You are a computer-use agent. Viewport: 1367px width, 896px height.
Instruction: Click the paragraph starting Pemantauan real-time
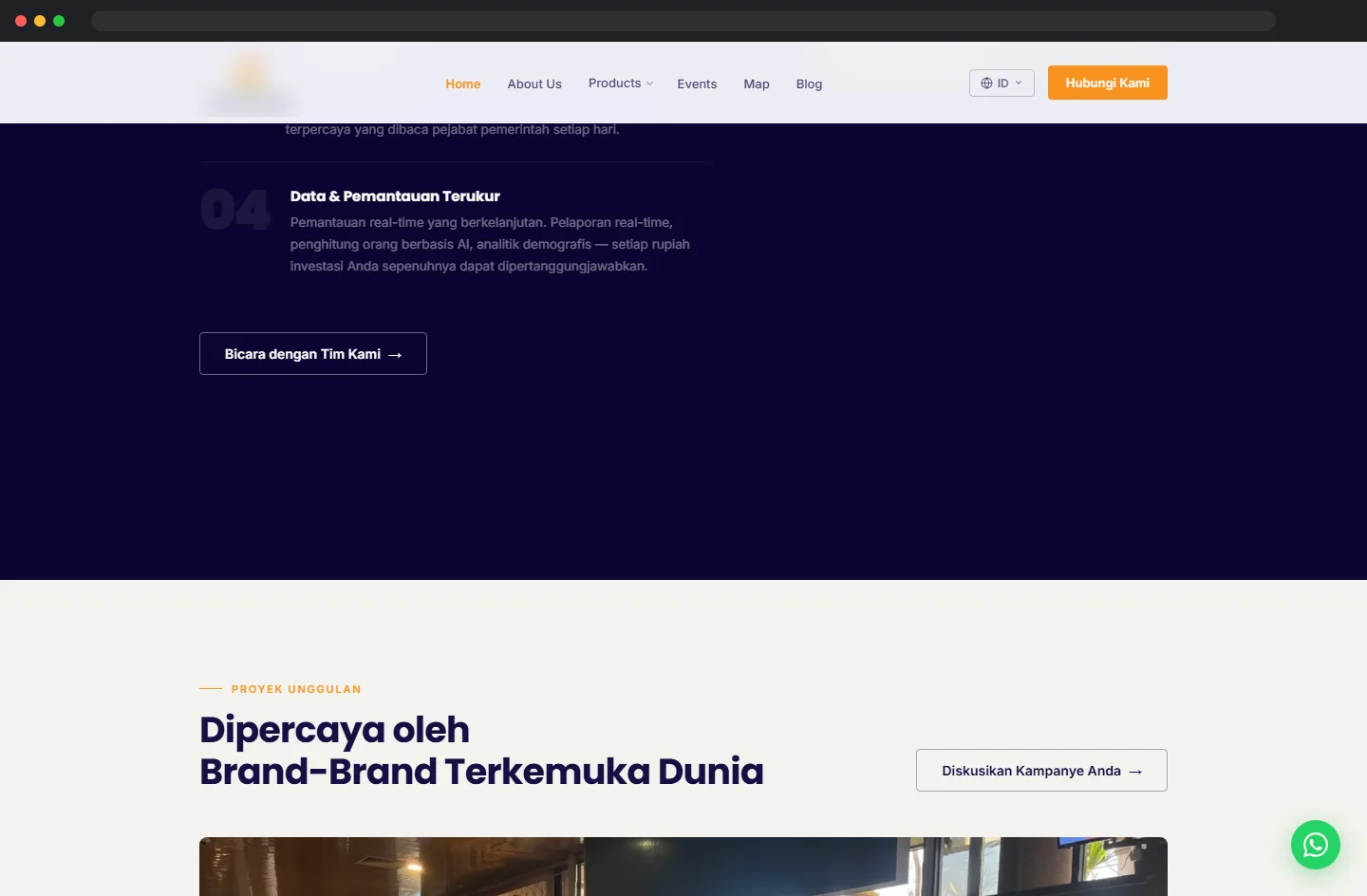490,244
